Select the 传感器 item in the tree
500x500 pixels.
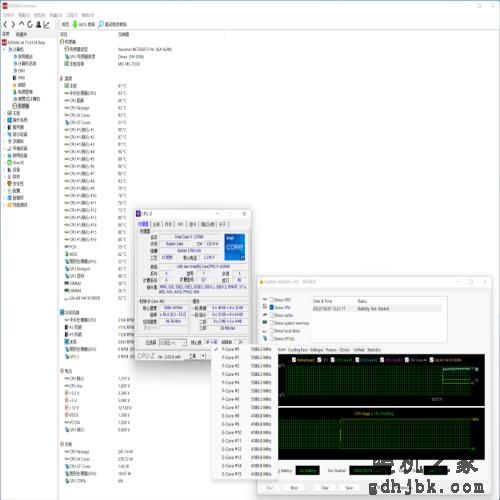tap(21, 106)
